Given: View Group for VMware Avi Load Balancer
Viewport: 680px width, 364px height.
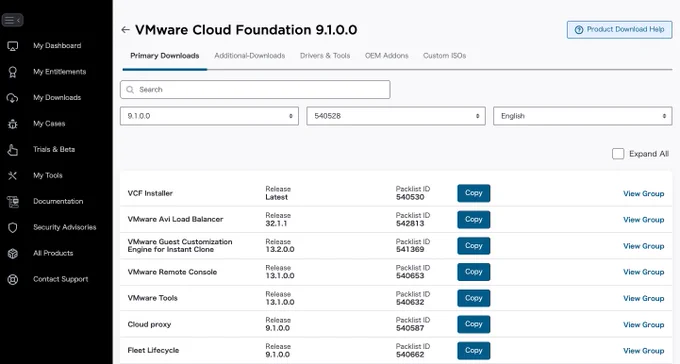Looking at the screenshot, I should [644, 220].
